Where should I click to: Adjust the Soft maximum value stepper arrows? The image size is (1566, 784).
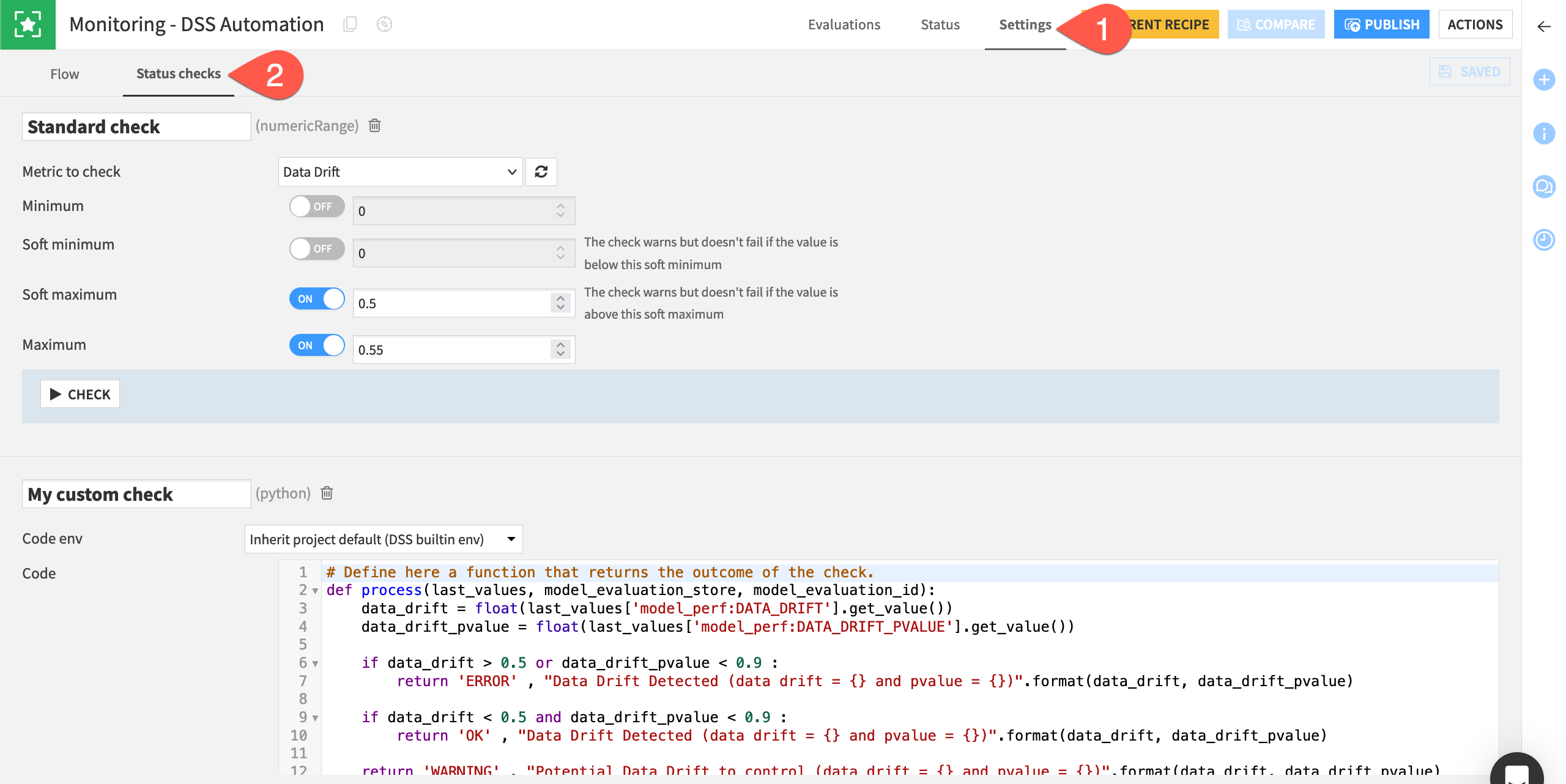[560, 303]
